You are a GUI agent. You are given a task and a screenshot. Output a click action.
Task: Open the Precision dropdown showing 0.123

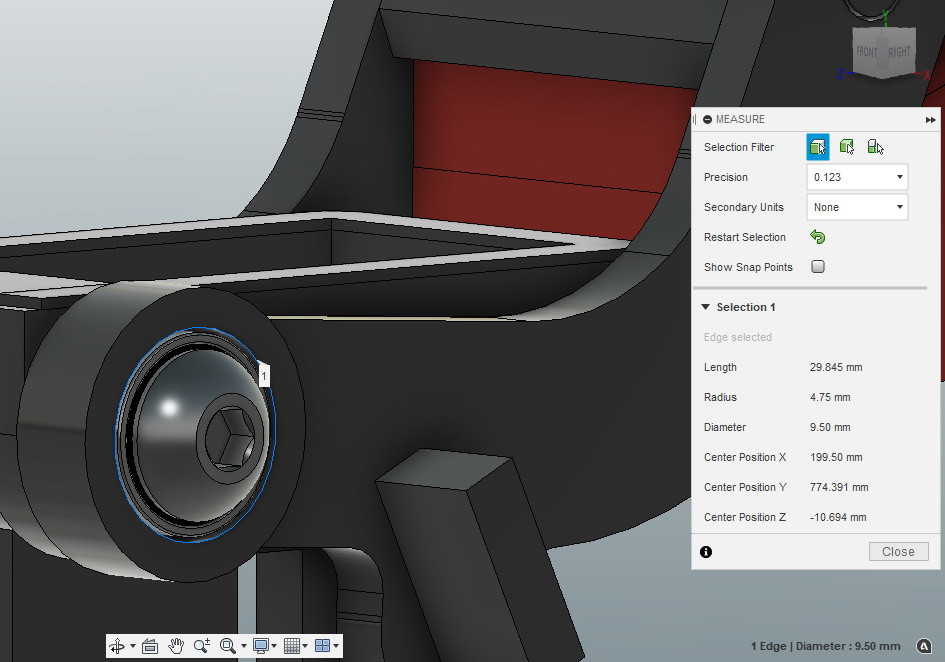click(x=857, y=177)
